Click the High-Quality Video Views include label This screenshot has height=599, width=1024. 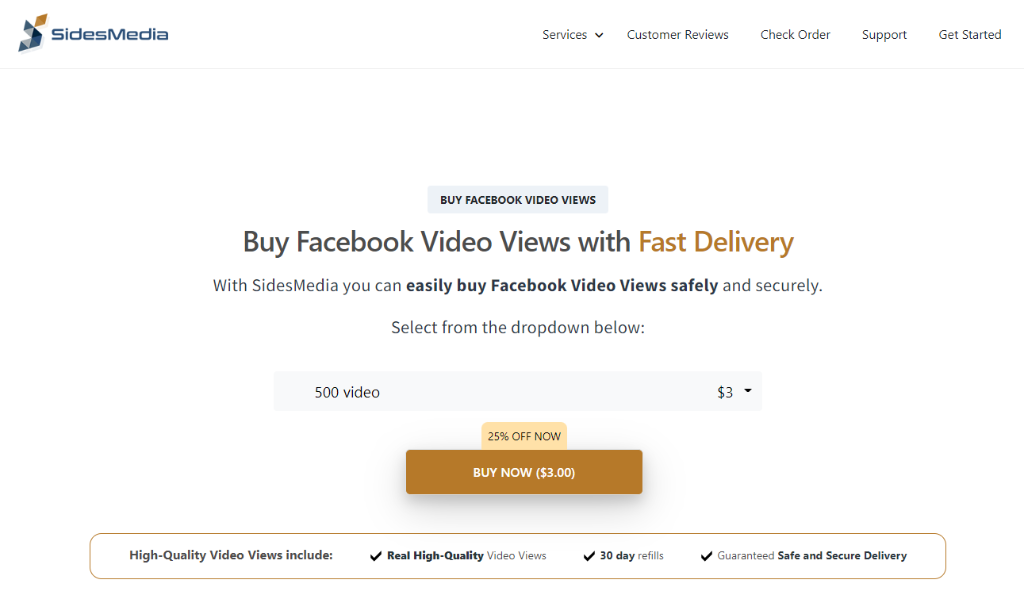231,555
